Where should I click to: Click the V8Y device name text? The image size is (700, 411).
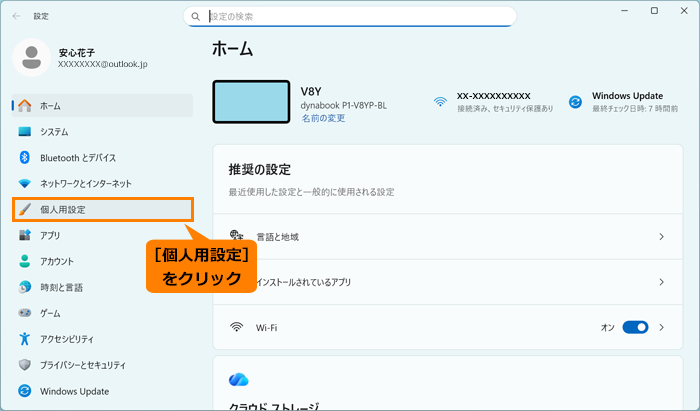pyautogui.click(x=311, y=91)
